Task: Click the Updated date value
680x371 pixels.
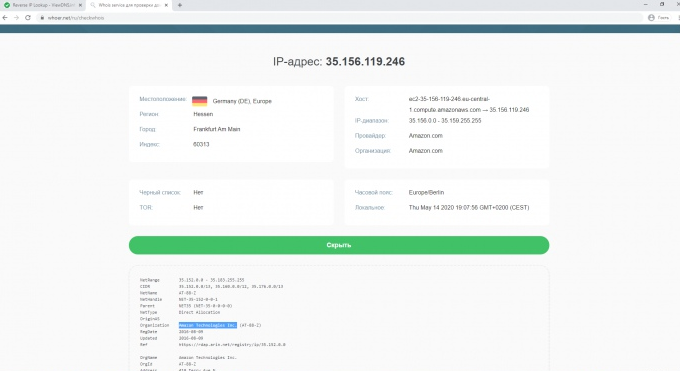Action: click(x=191, y=338)
